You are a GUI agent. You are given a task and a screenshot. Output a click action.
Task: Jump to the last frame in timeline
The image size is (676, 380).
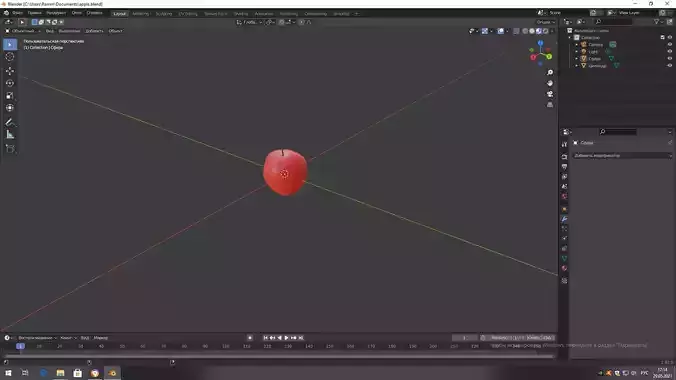pyautogui.click(x=301, y=338)
